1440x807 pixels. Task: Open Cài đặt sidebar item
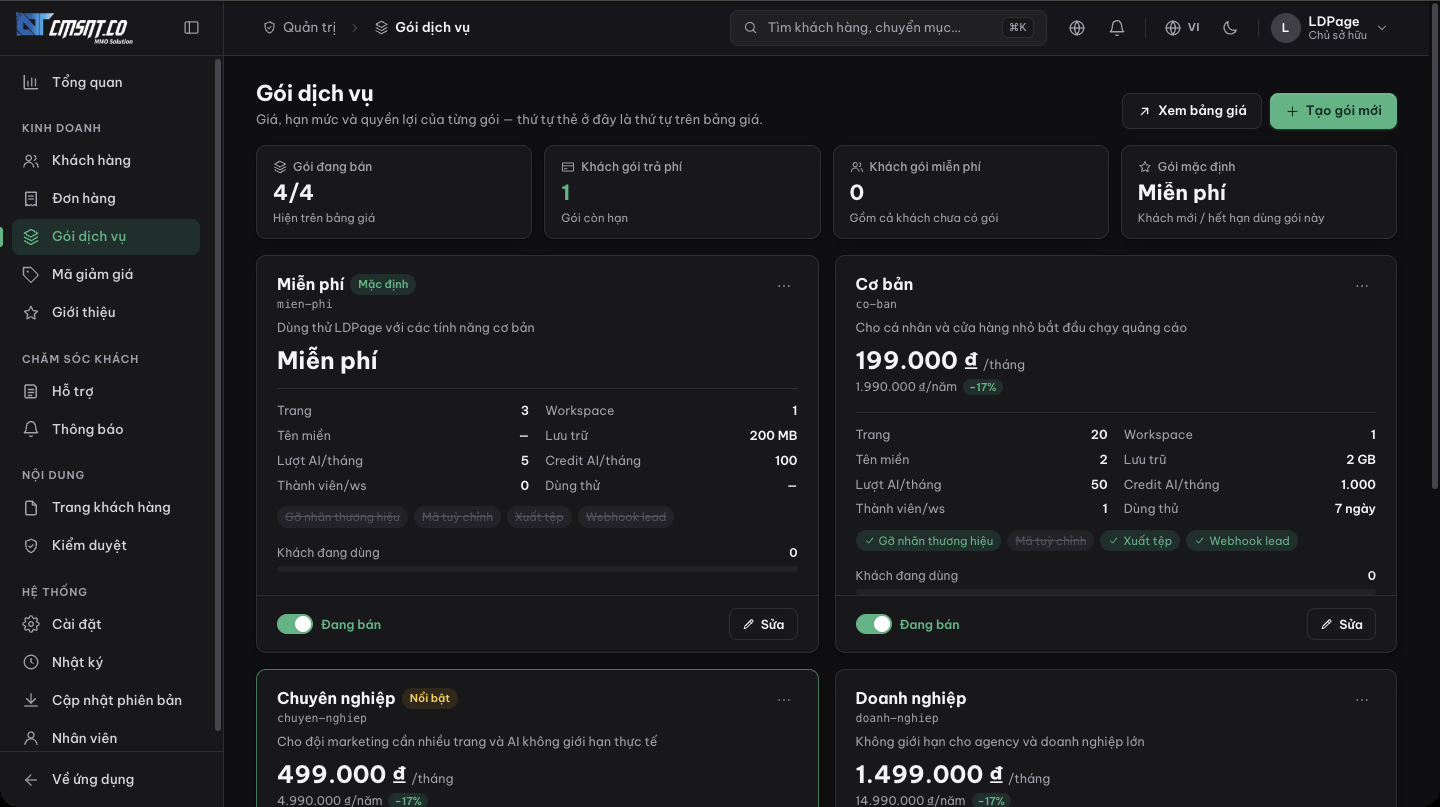pos(106,624)
